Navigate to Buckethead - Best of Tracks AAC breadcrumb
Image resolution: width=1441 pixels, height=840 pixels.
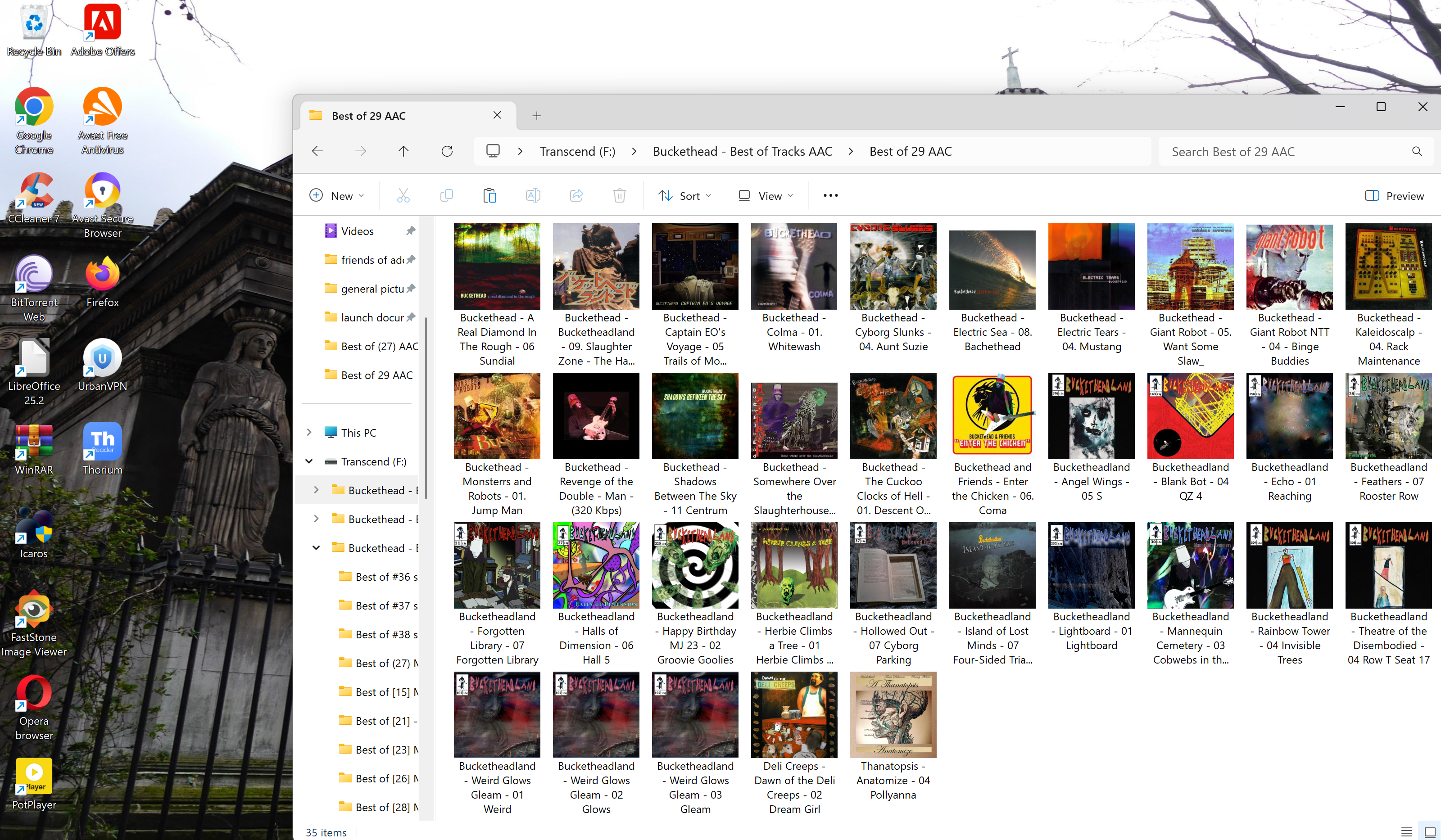[742, 151]
